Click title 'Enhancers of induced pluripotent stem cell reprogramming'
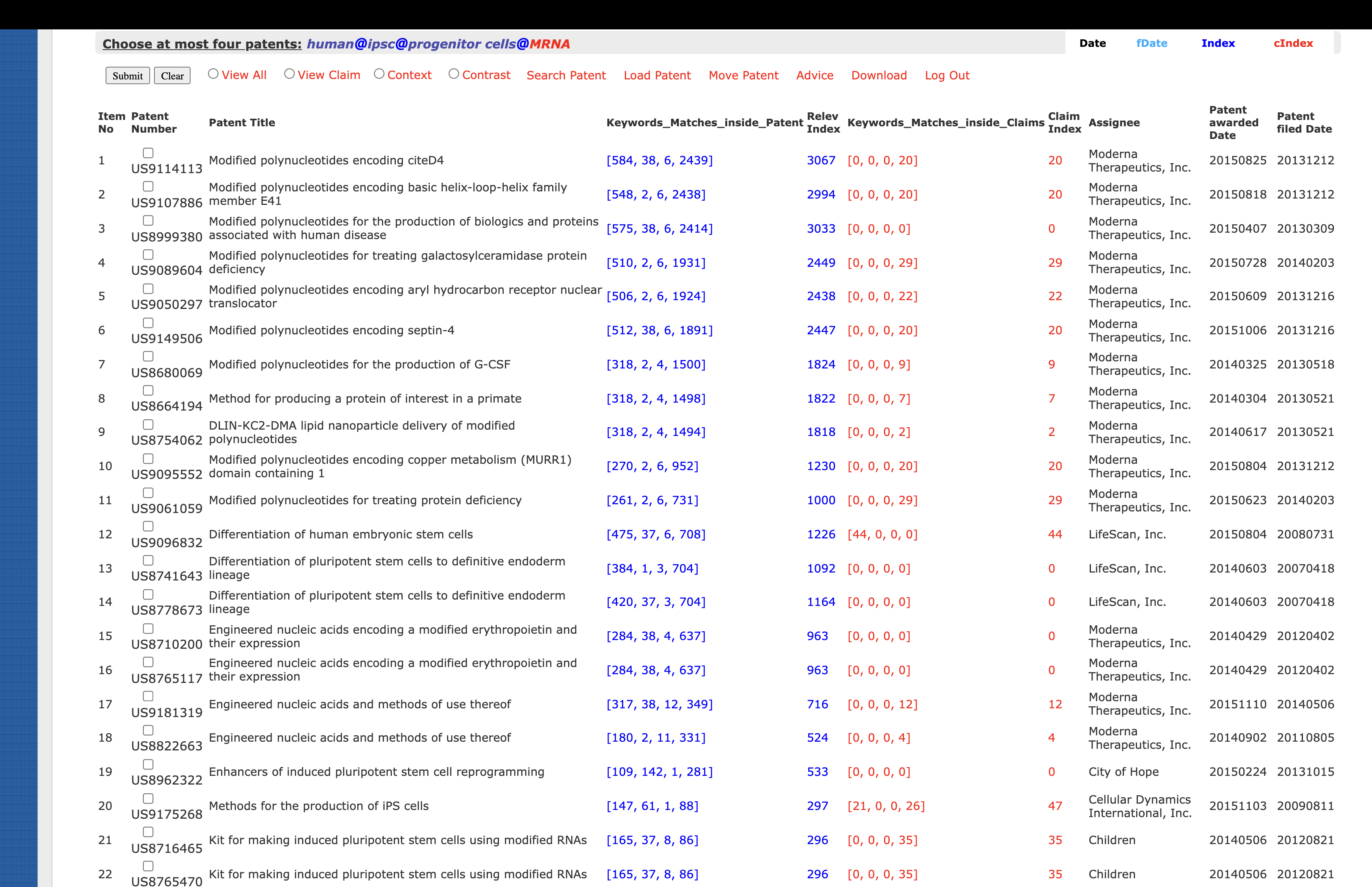The image size is (1372, 887). tap(376, 772)
